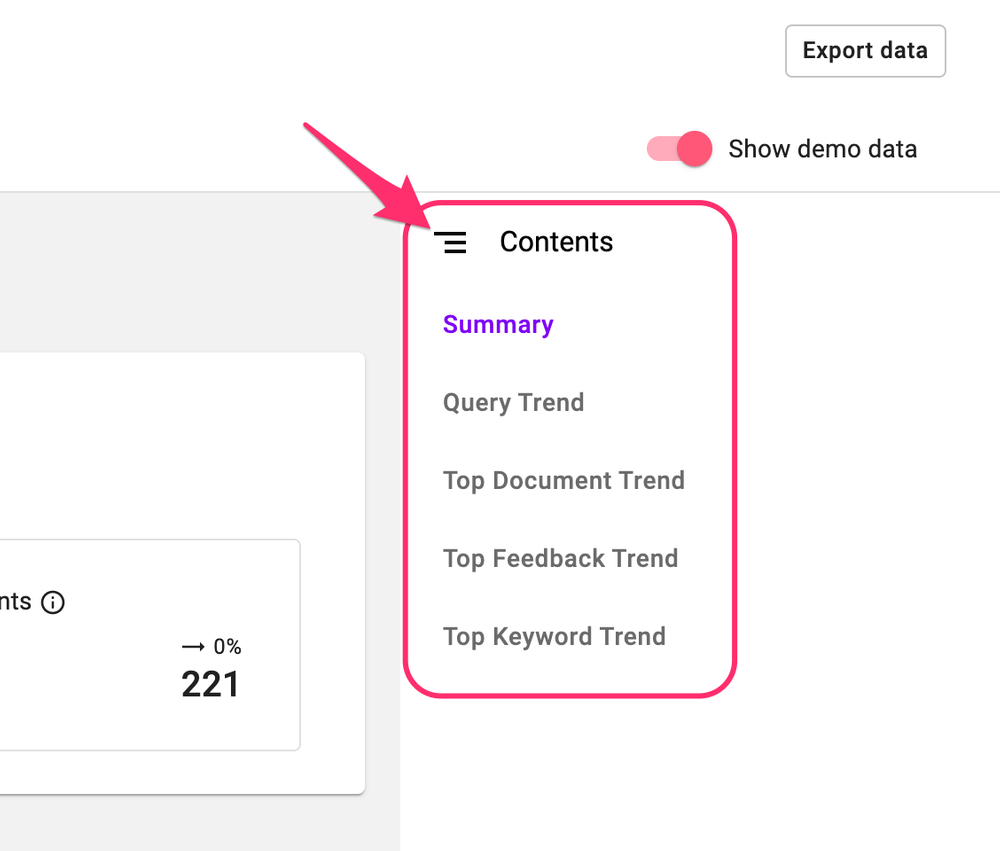
Task: Select the rightward arrow next to 0%
Action: pos(192,646)
